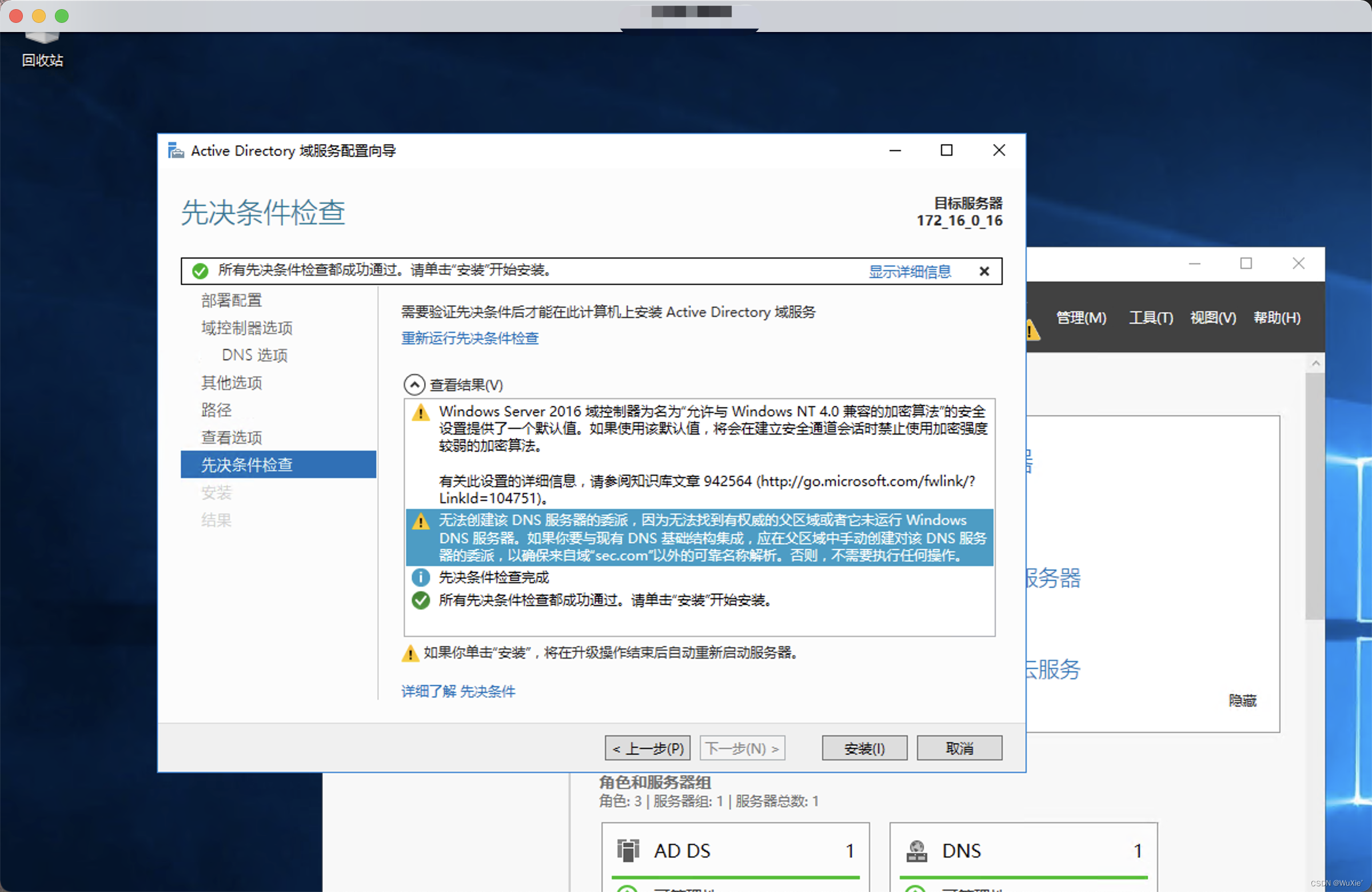This screenshot has height=892, width=1372.
Task: Click Server Manager scrollbar up arrow
Action: click(x=1315, y=363)
